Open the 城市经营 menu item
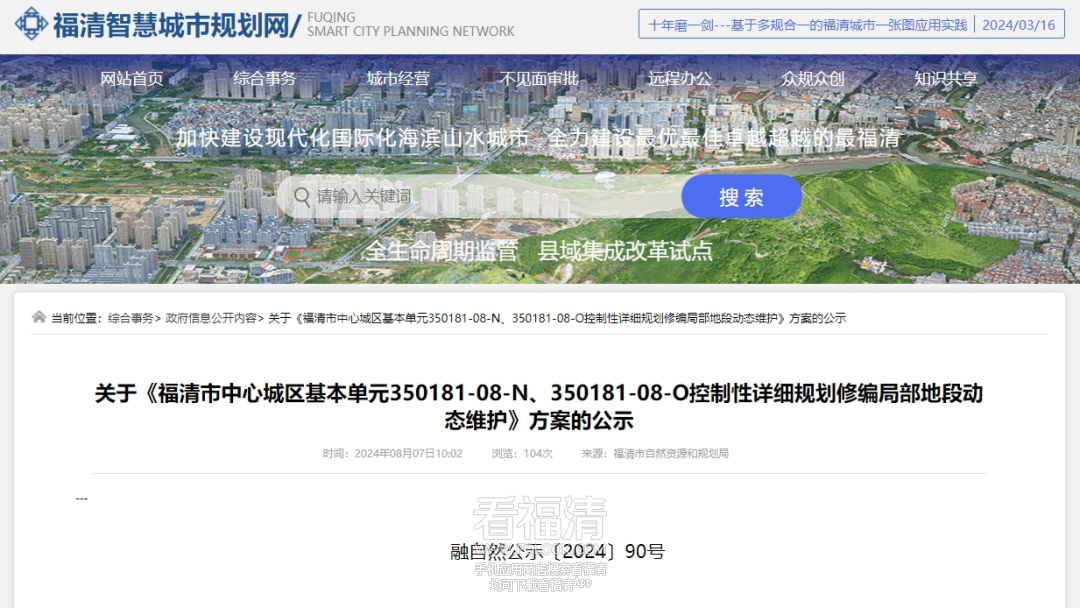This screenshot has width=1080, height=608. click(x=398, y=78)
